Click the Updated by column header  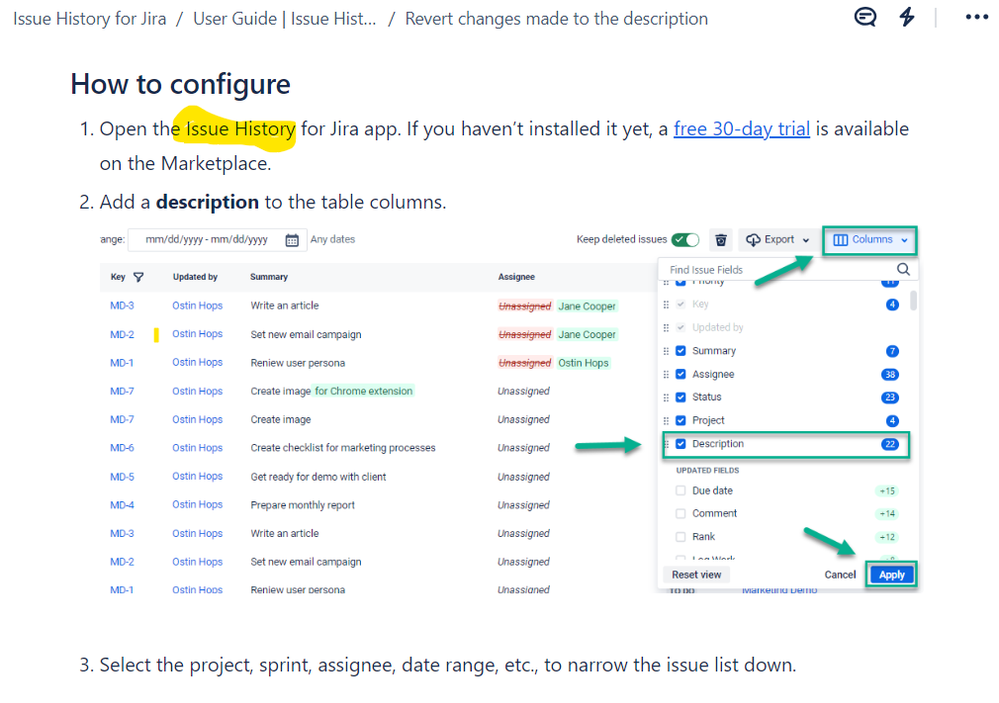(x=195, y=277)
